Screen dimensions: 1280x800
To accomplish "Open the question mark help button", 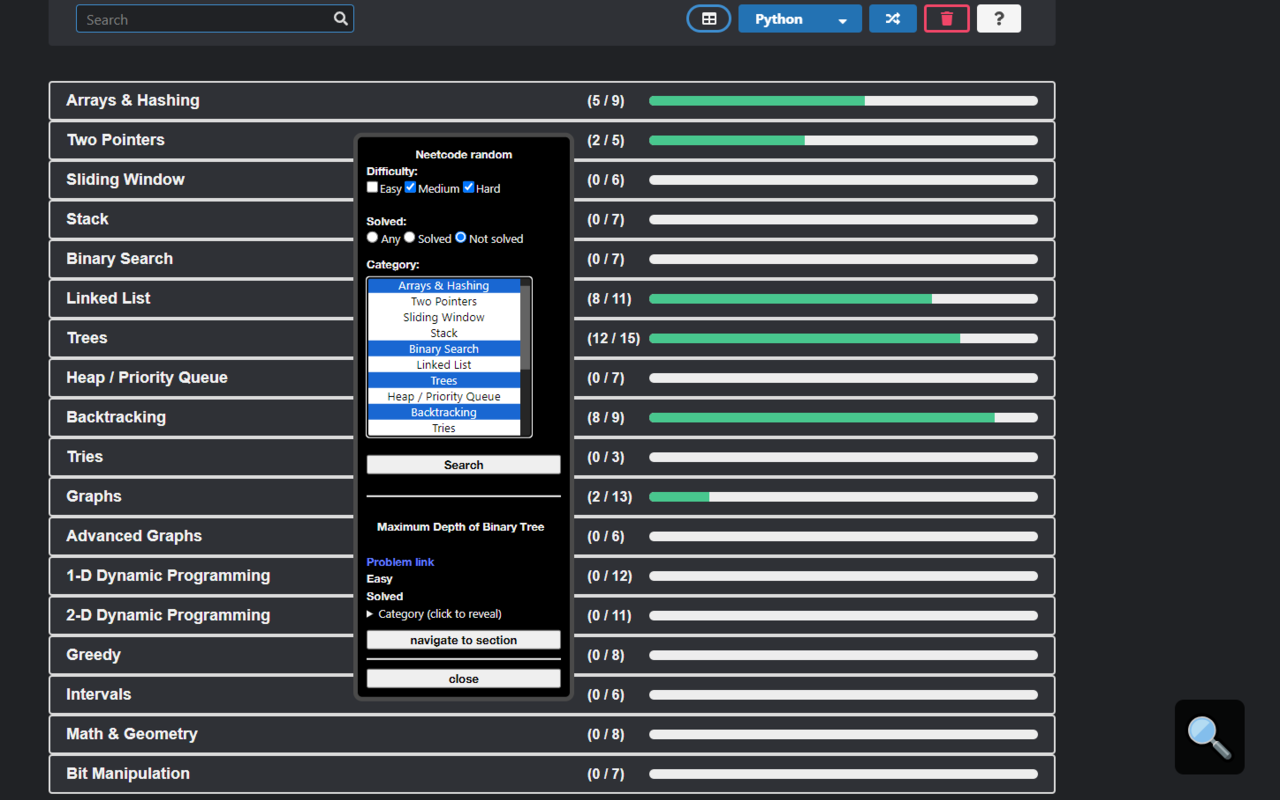I will [x=998, y=19].
